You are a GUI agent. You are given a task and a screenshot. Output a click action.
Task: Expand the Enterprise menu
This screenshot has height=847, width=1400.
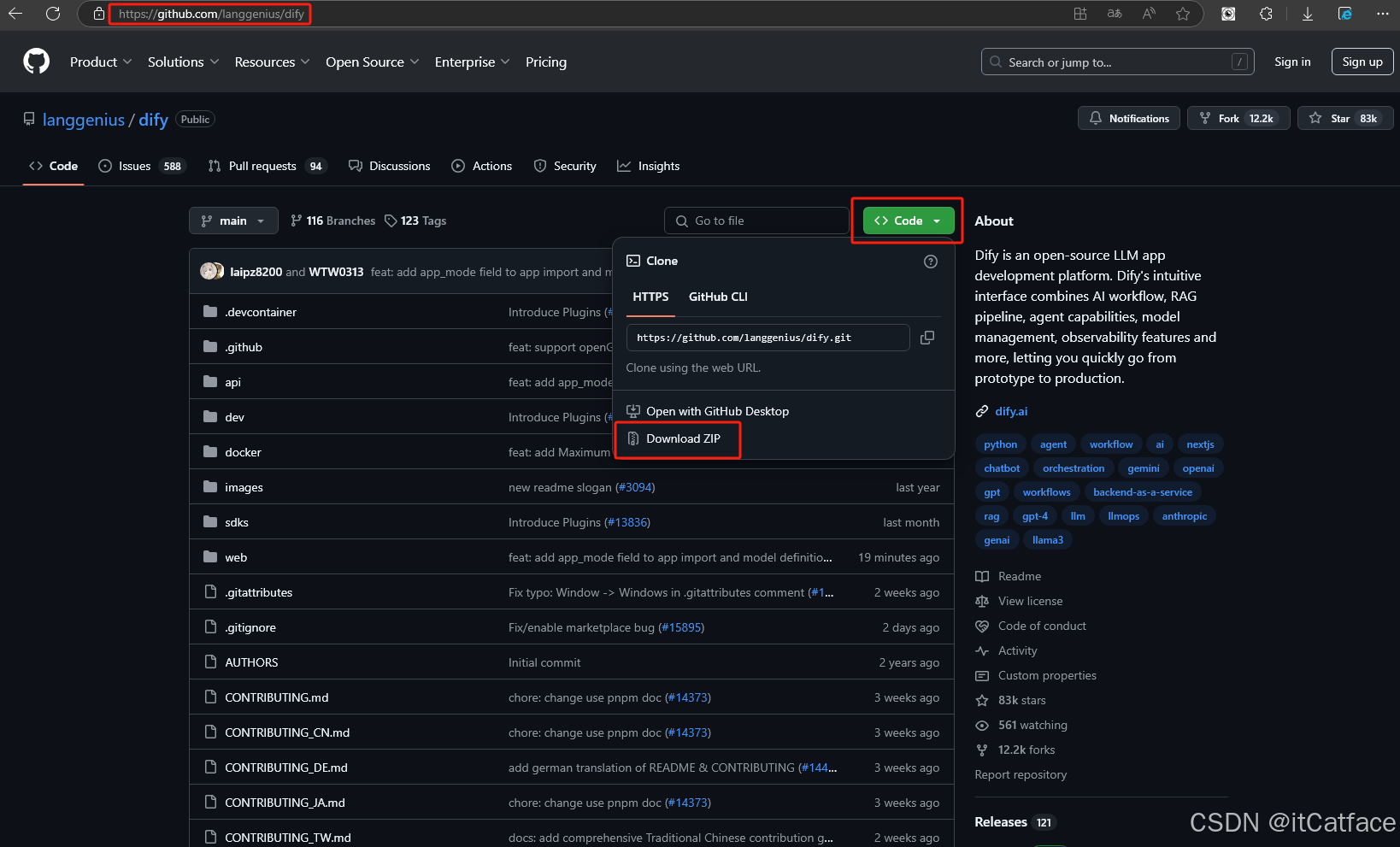472,62
